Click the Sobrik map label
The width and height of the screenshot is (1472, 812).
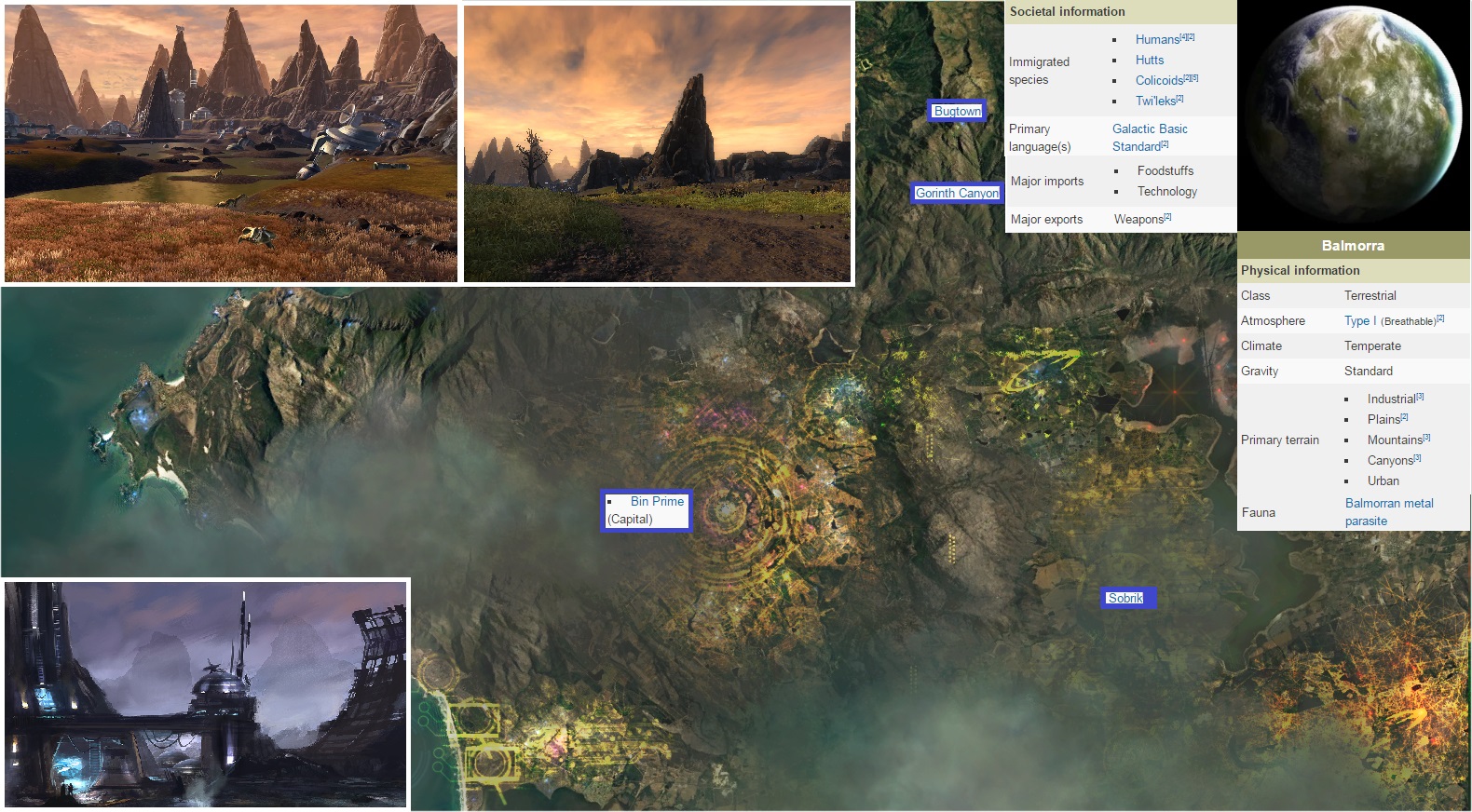click(x=1125, y=598)
